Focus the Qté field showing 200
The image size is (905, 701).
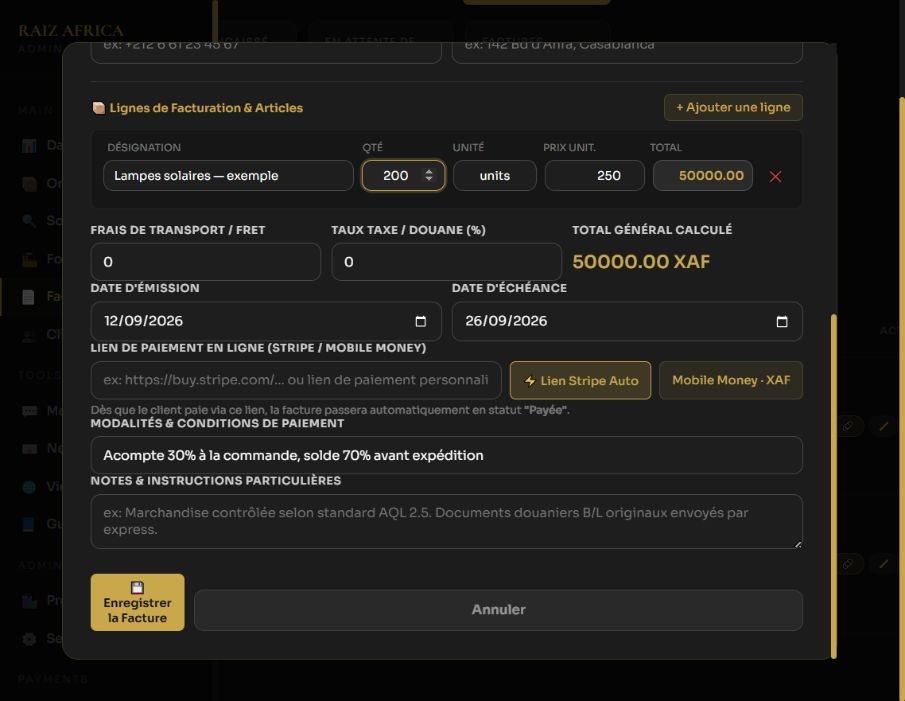pyautogui.click(x=403, y=175)
